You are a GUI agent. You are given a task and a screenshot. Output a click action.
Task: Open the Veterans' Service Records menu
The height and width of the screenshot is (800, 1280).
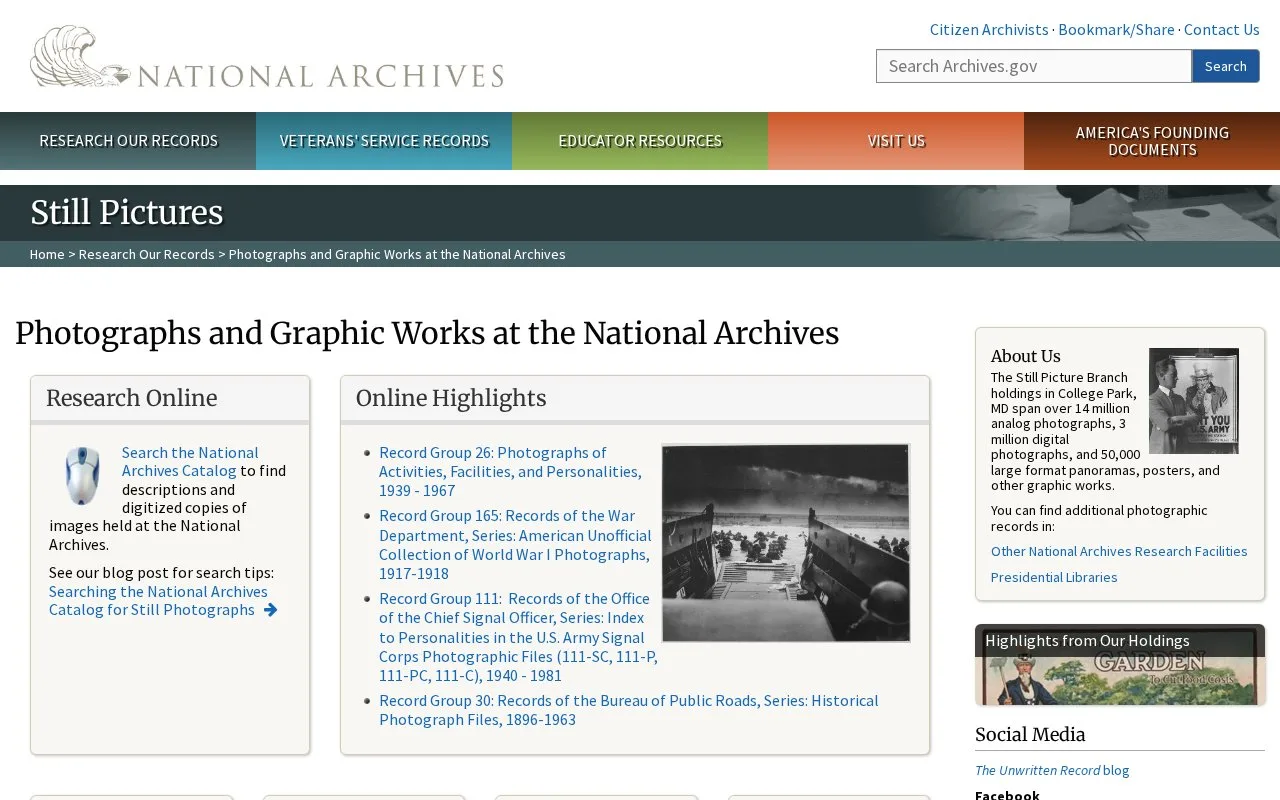pos(384,141)
